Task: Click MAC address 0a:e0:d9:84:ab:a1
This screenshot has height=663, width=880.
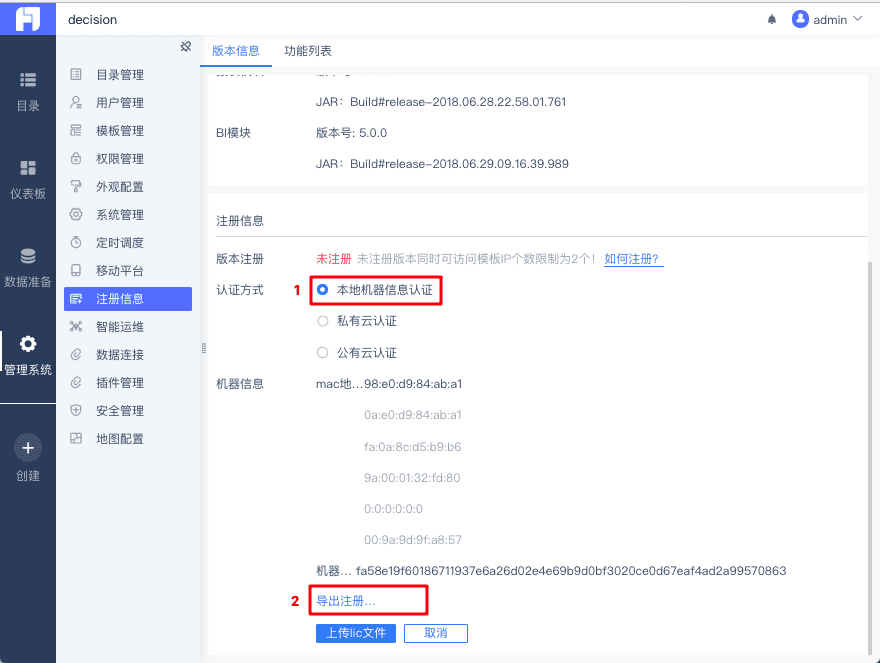Action: pos(412,415)
